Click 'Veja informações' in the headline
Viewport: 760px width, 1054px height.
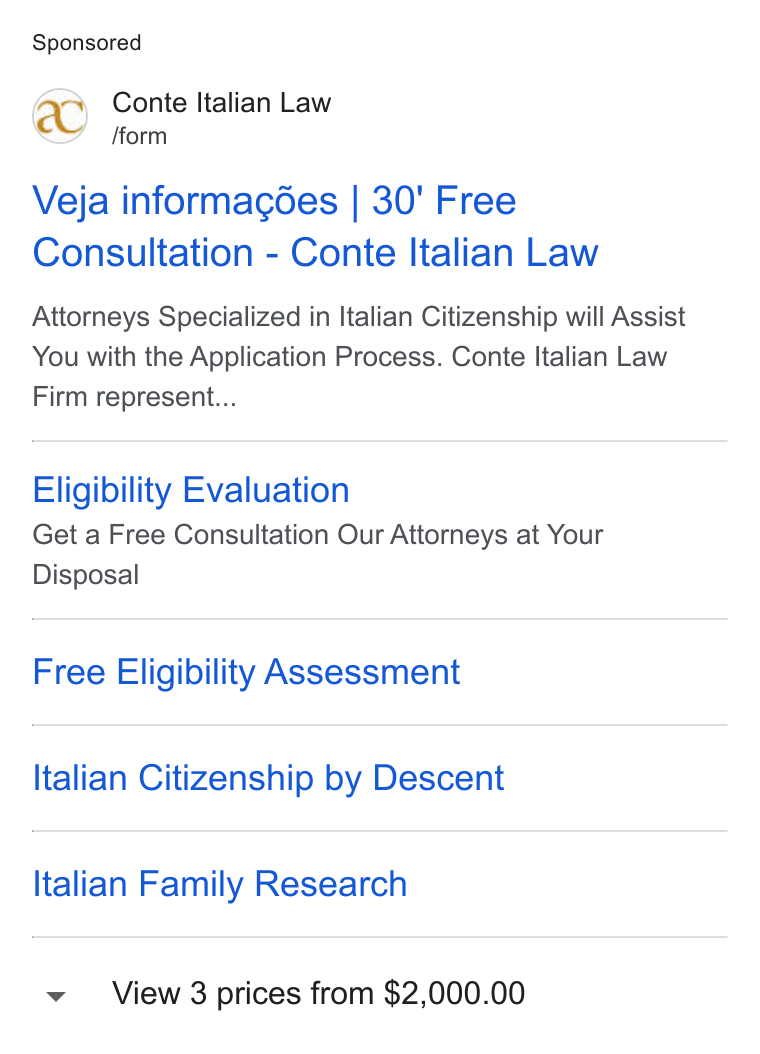(185, 201)
